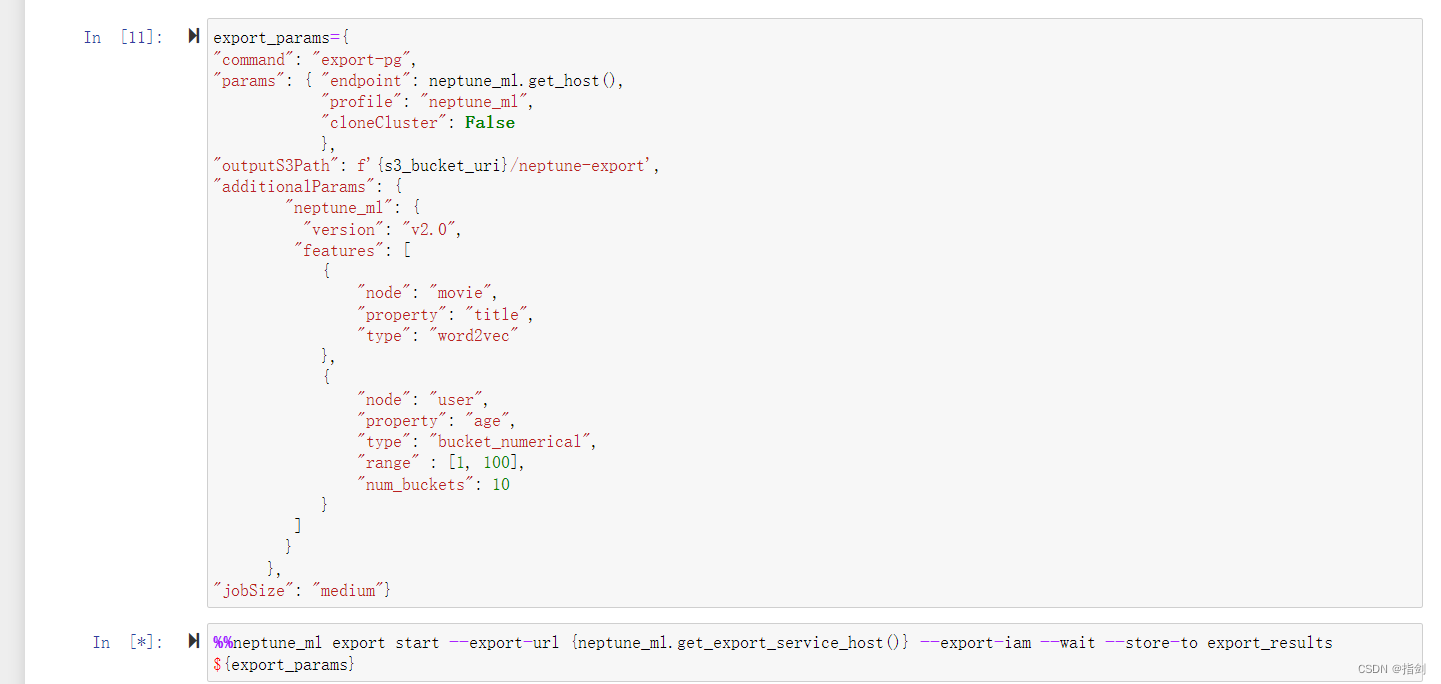Click the num_buckets value 10
The image size is (1441, 684).
[501, 484]
